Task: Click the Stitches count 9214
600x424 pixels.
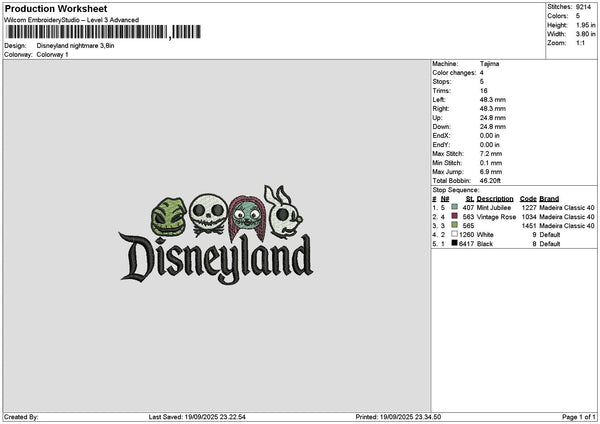Action: click(x=583, y=7)
